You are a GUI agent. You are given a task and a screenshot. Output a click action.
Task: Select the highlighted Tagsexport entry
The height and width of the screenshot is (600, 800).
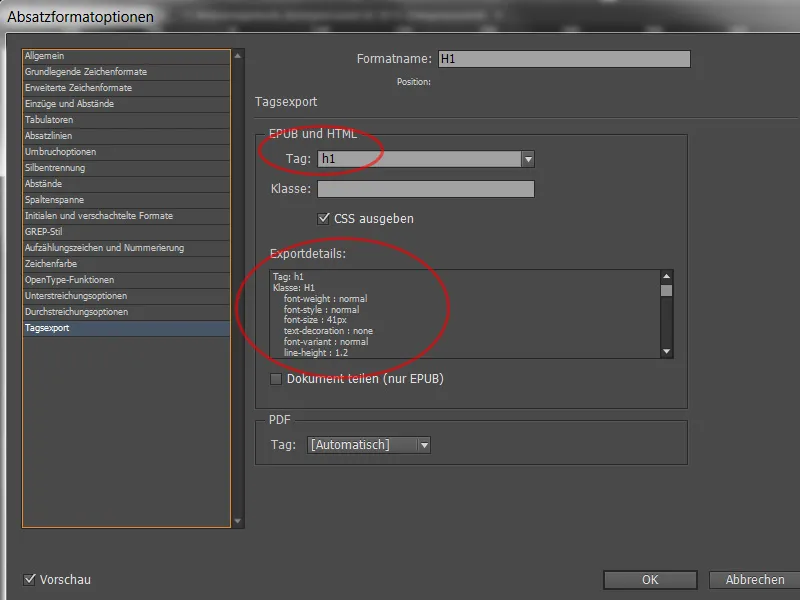[x=127, y=328]
